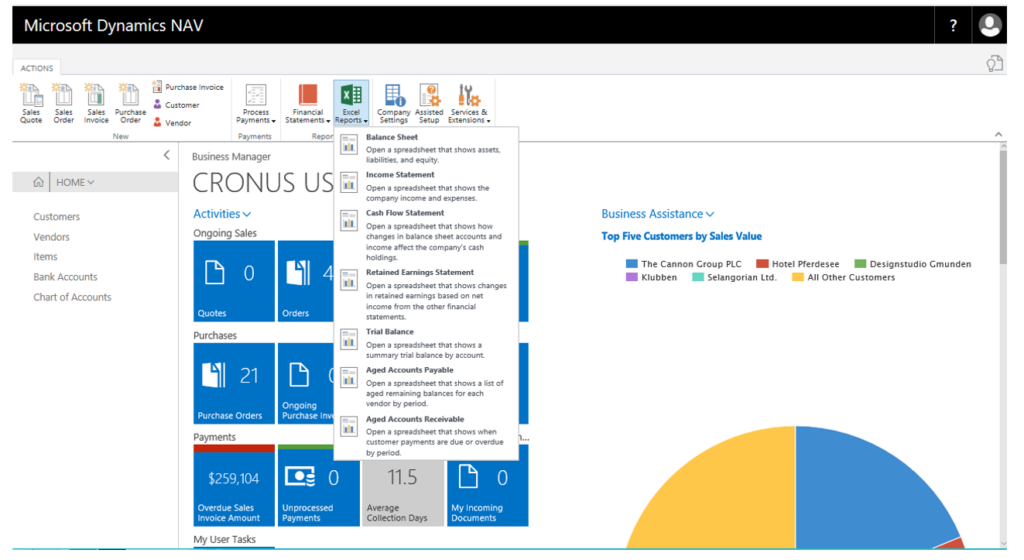Open Vendors in navigation pane

(51, 237)
